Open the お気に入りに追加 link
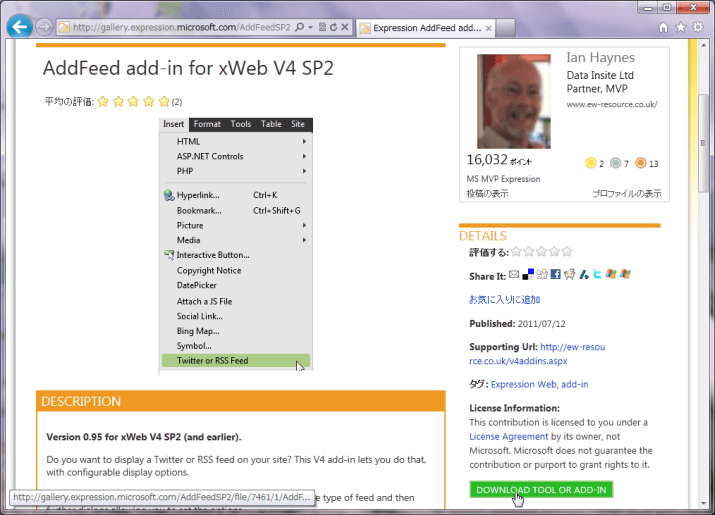715x515 pixels. (x=504, y=300)
